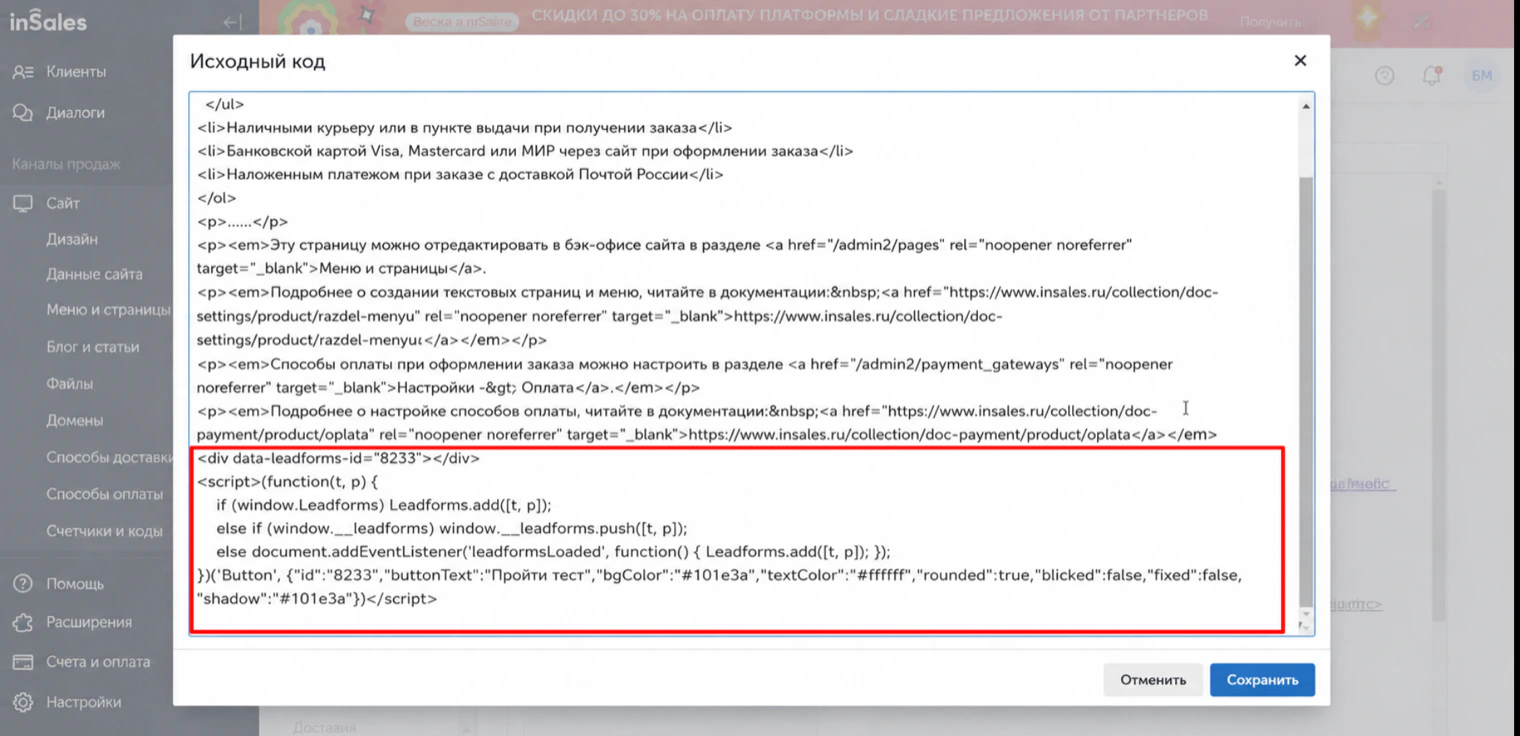This screenshot has height=736, width=1520.
Task: Select the Меню и страницы menu item
Action: click(x=108, y=310)
